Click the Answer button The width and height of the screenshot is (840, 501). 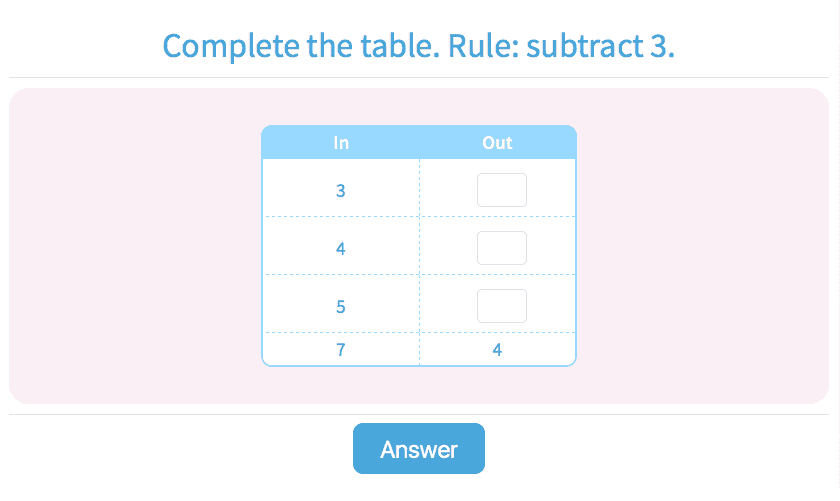418,449
